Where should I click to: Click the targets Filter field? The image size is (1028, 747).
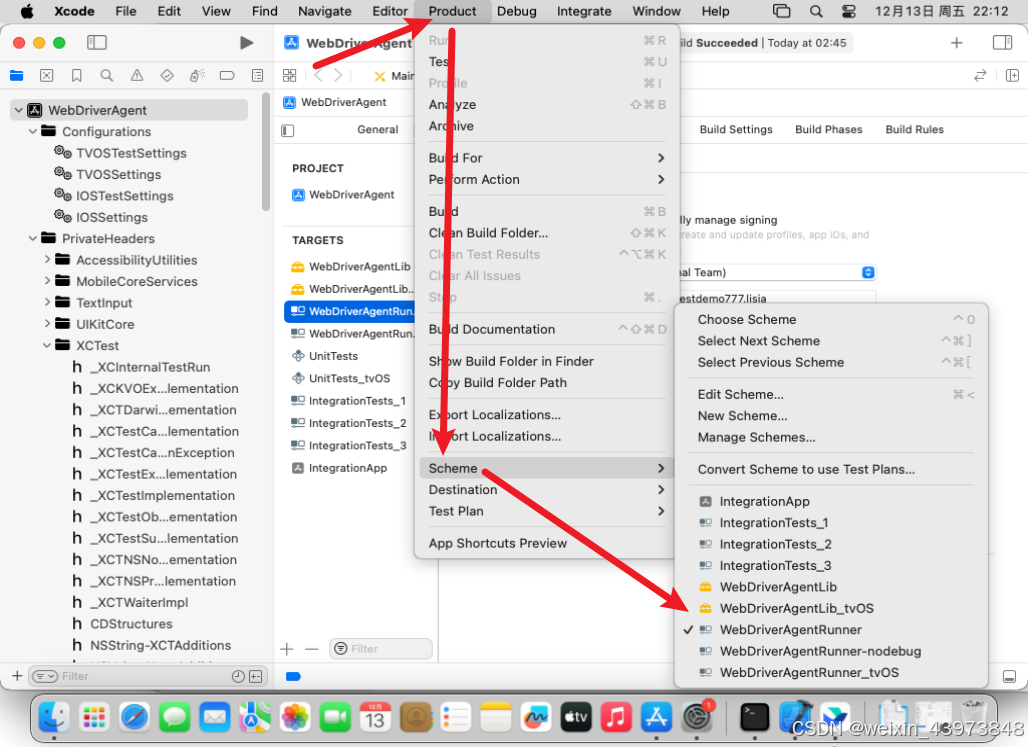pyautogui.click(x=381, y=649)
